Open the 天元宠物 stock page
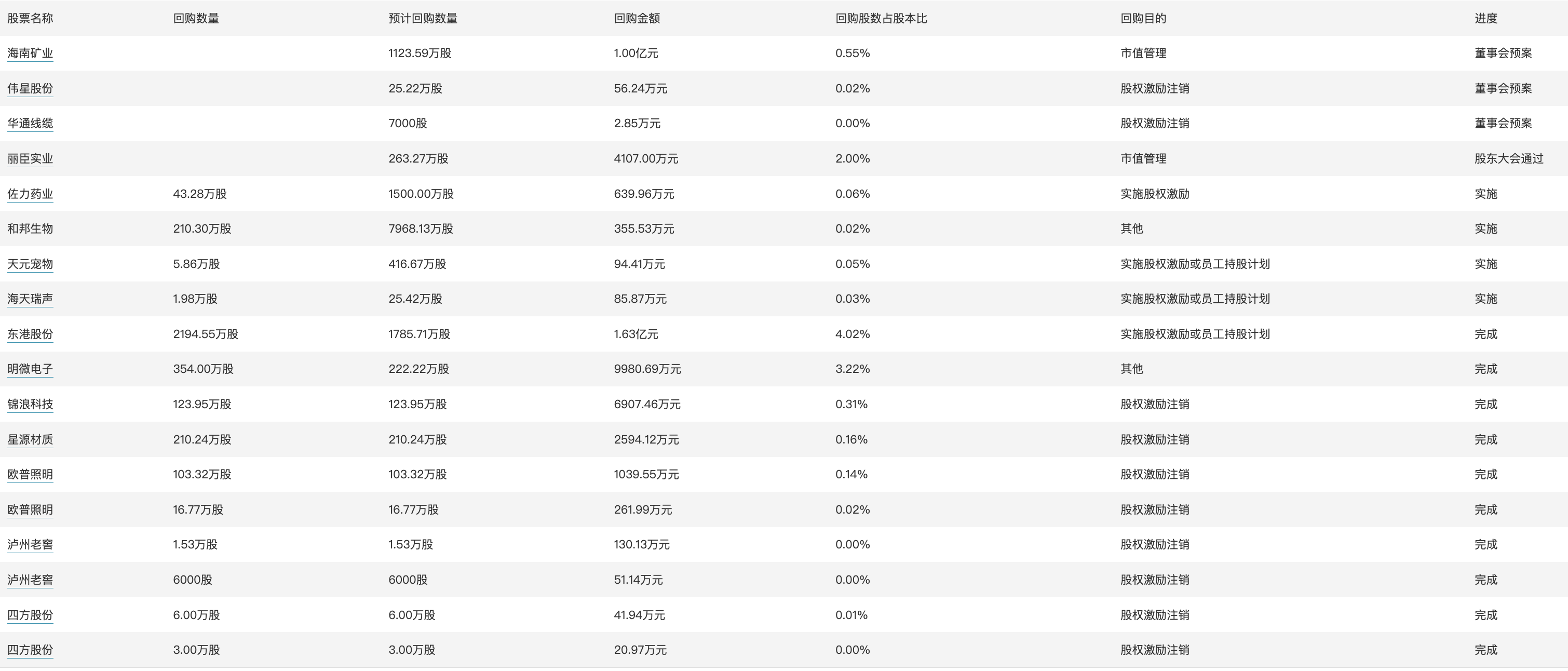 pos(30,264)
